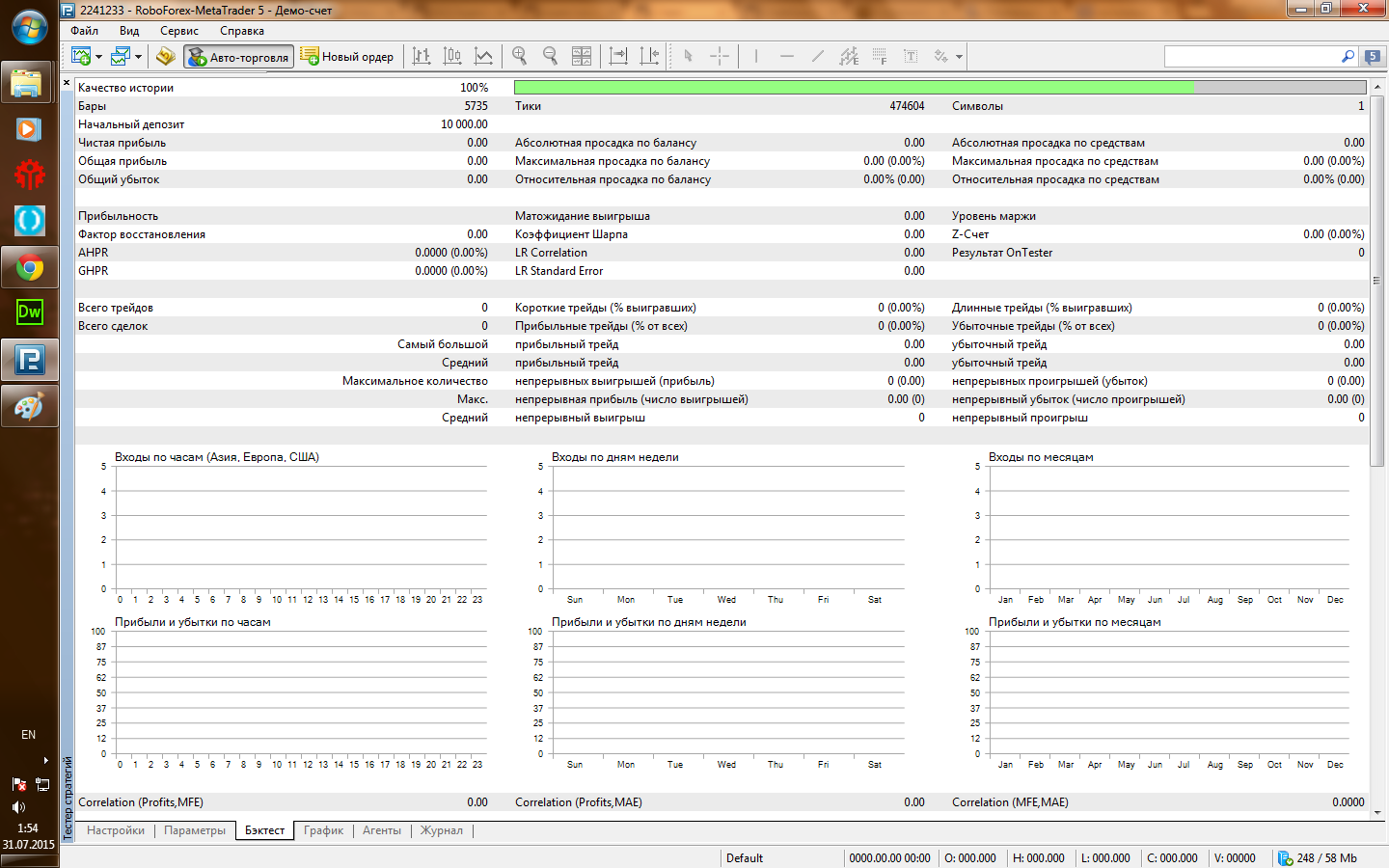Viewport: 1389px width, 868px height.
Task: Click the EN language indicator
Action: point(29,735)
